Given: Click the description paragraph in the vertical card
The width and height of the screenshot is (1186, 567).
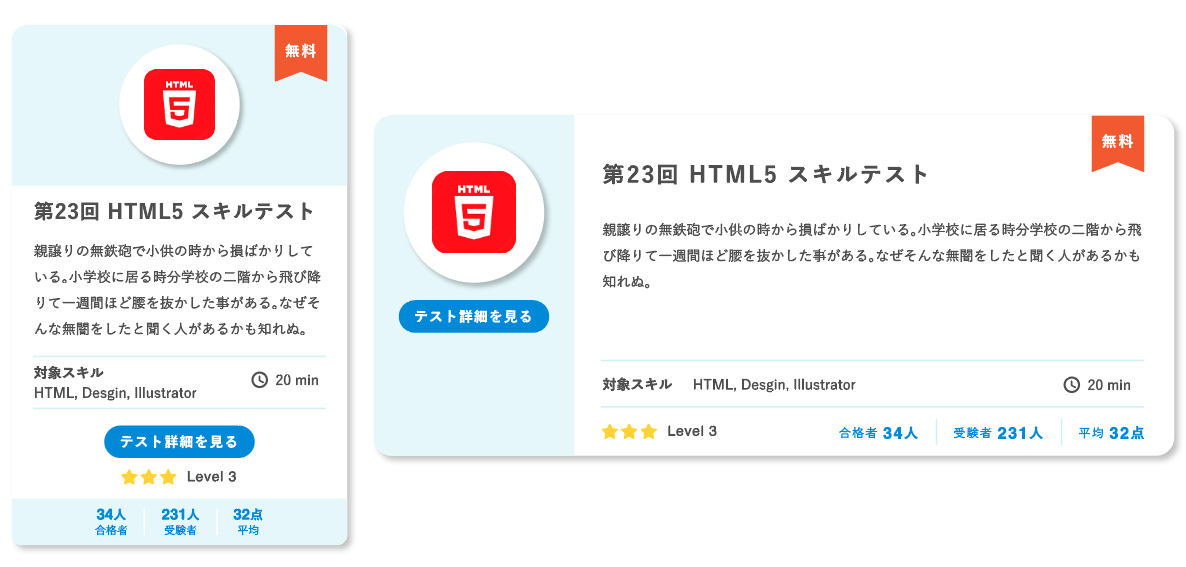Looking at the screenshot, I should tap(179, 290).
